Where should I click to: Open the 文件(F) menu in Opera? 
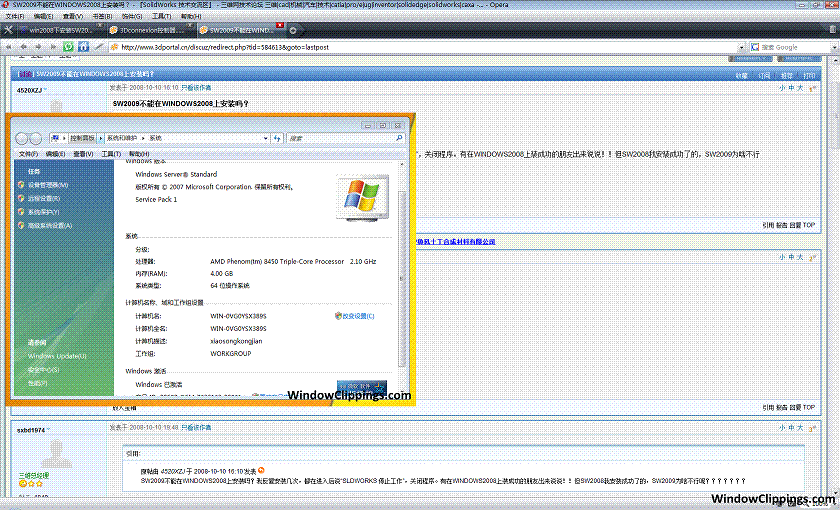14,17
